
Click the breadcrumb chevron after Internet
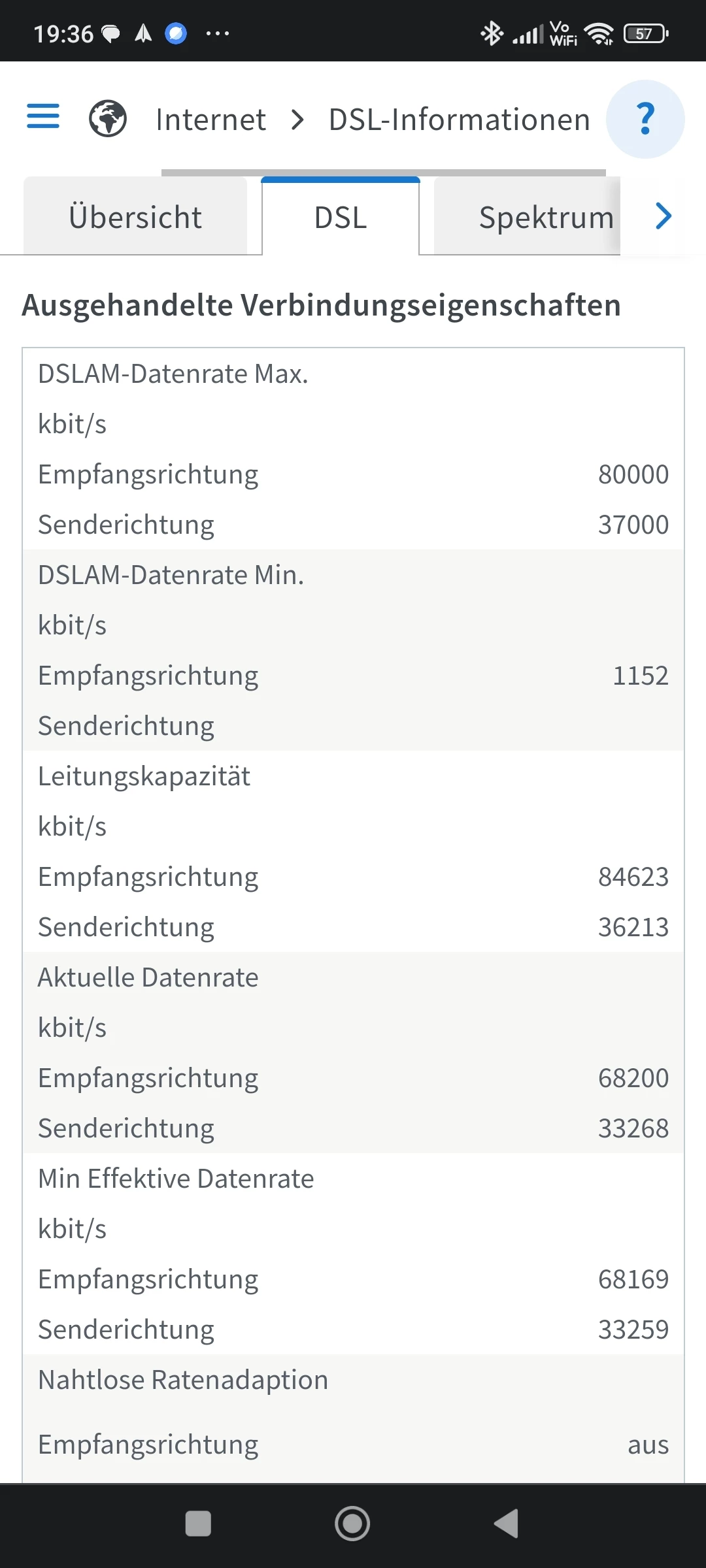(x=297, y=120)
